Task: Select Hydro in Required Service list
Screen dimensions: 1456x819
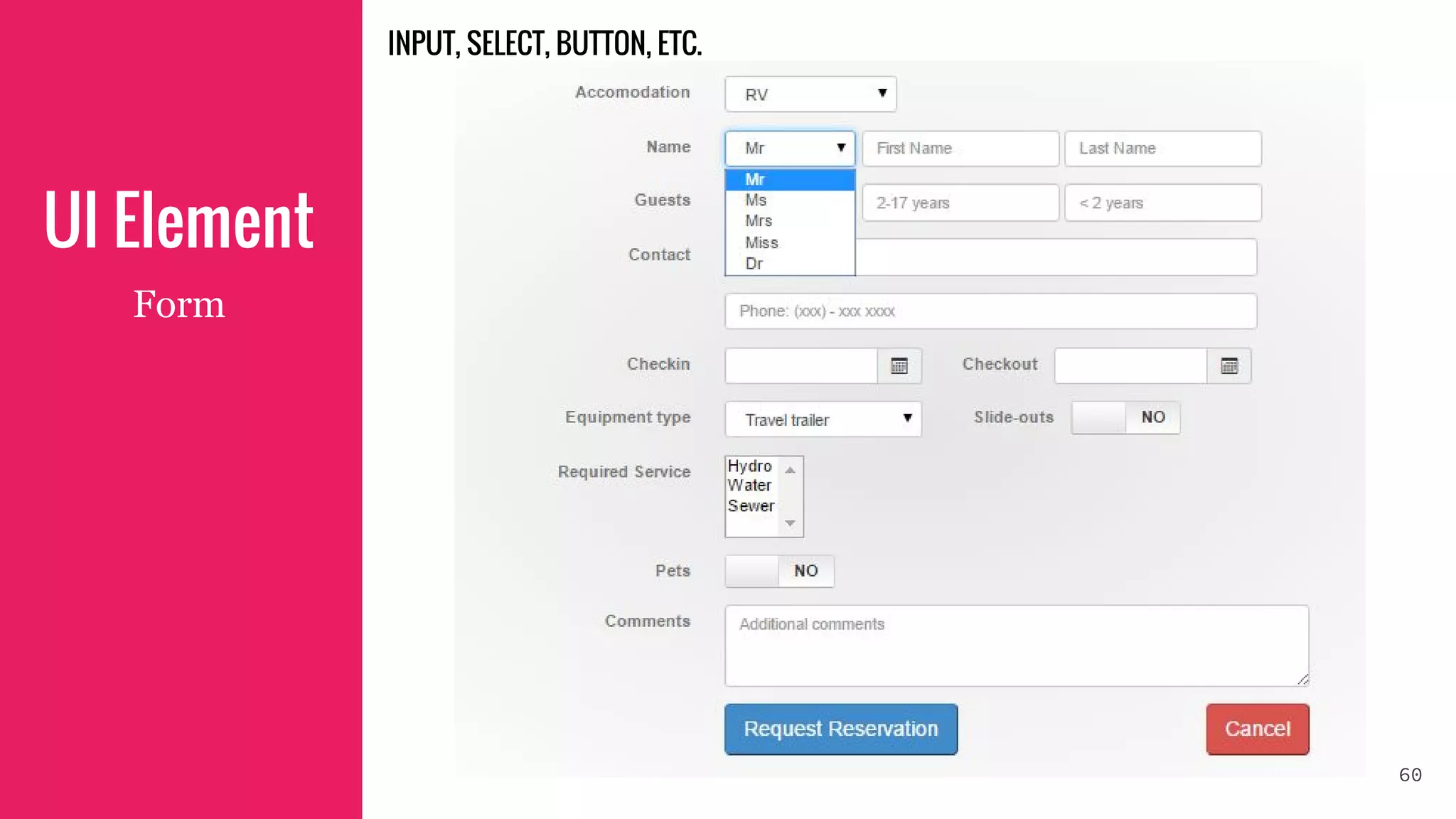Action: [750, 466]
